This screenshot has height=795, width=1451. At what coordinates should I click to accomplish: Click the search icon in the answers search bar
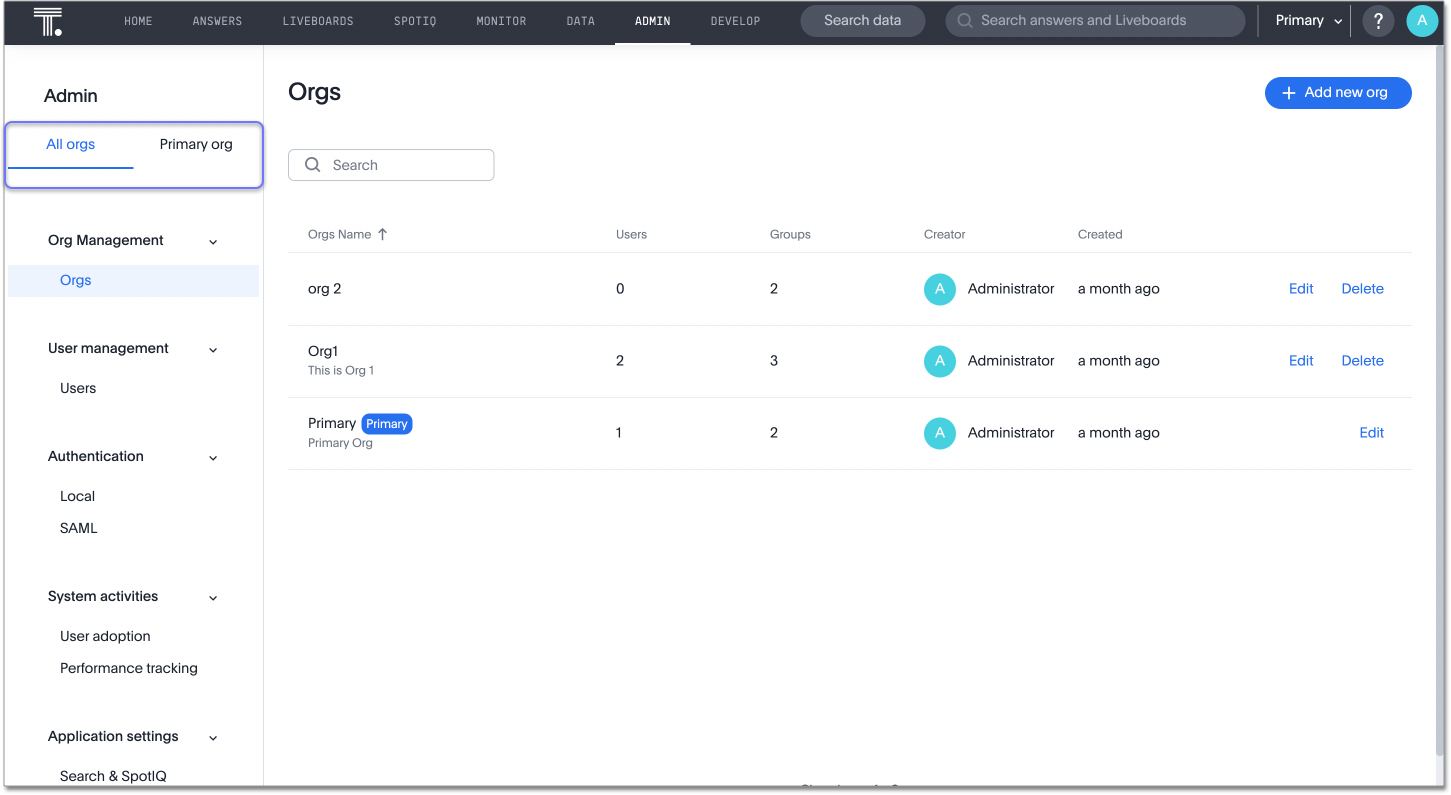tap(964, 20)
